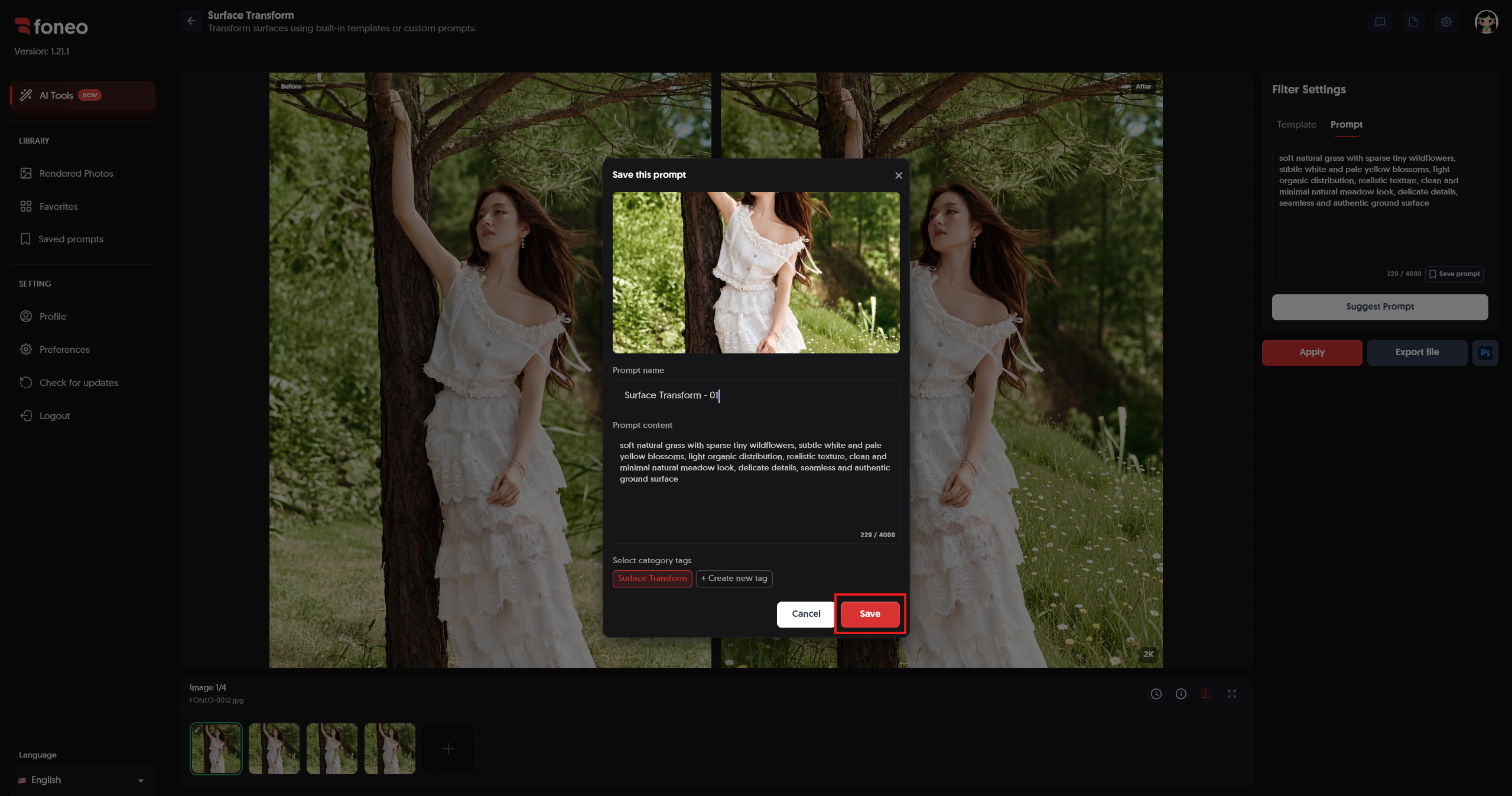Open the document icon in top bar

(x=1413, y=22)
